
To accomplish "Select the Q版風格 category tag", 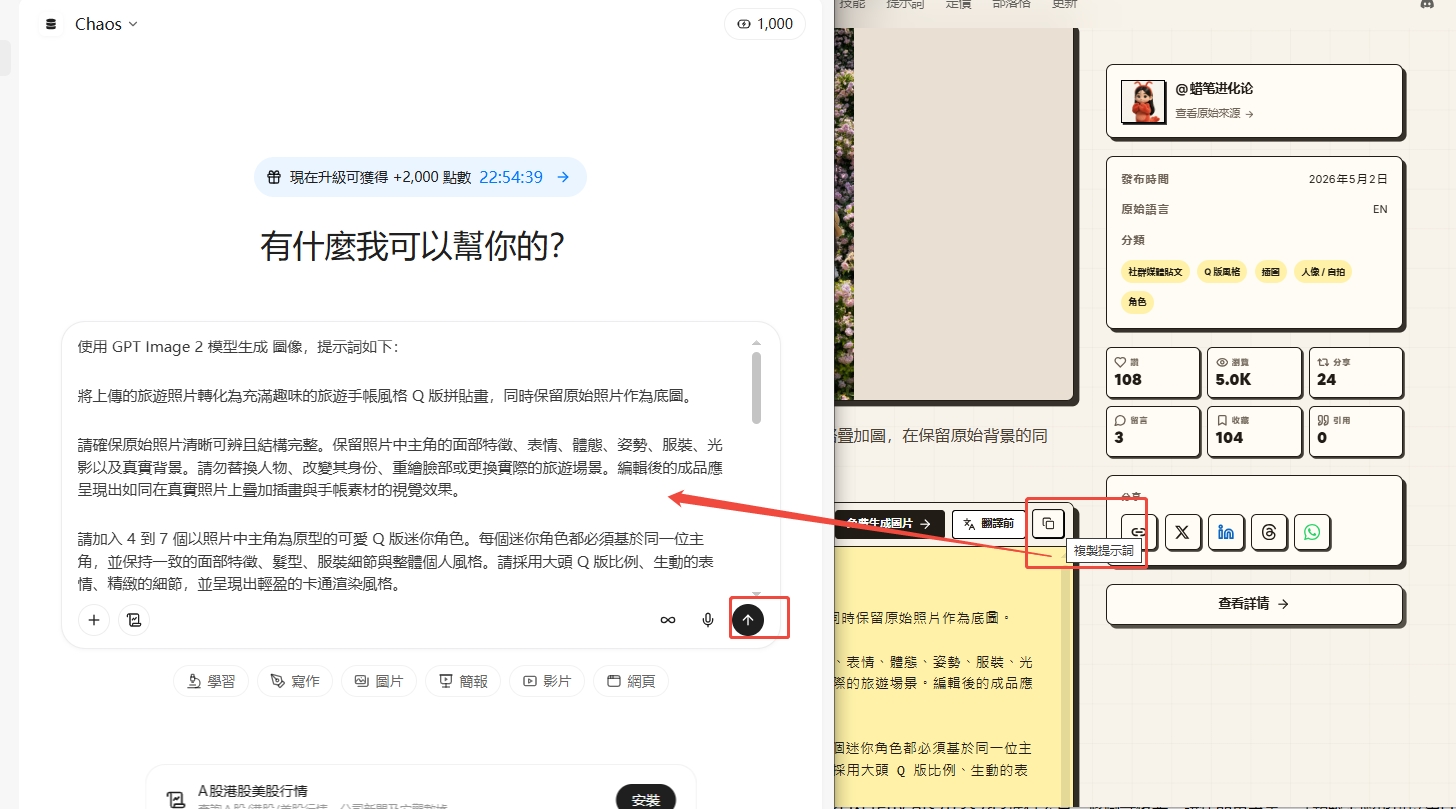I will [1222, 271].
